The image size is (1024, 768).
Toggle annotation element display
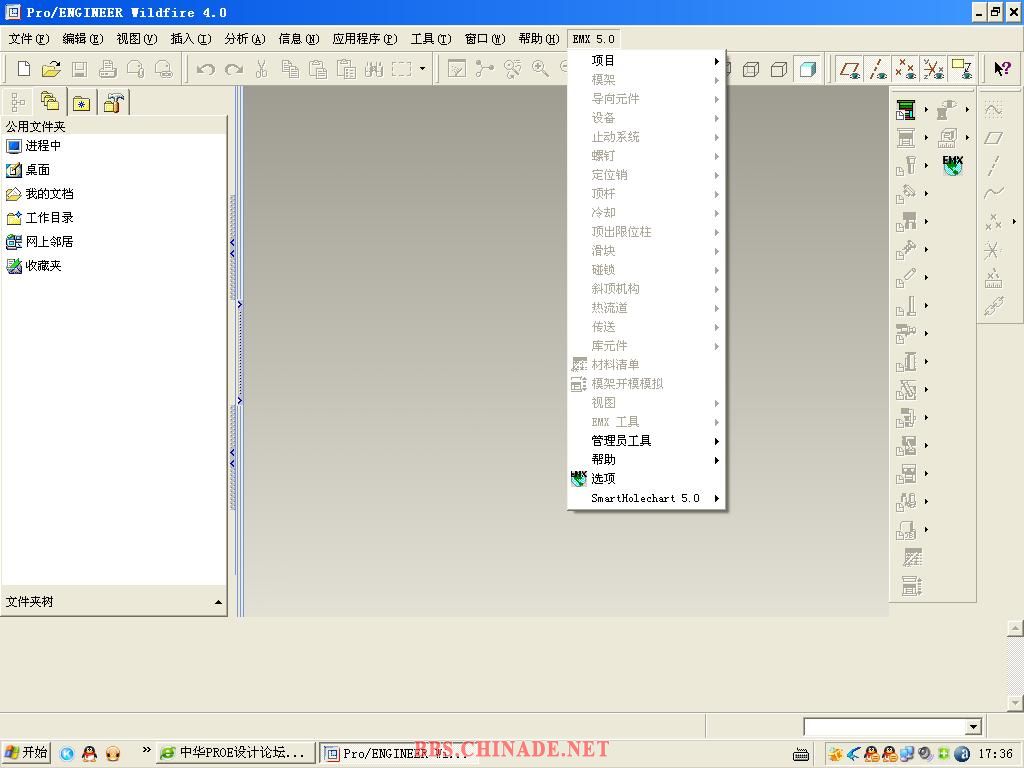pos(962,69)
